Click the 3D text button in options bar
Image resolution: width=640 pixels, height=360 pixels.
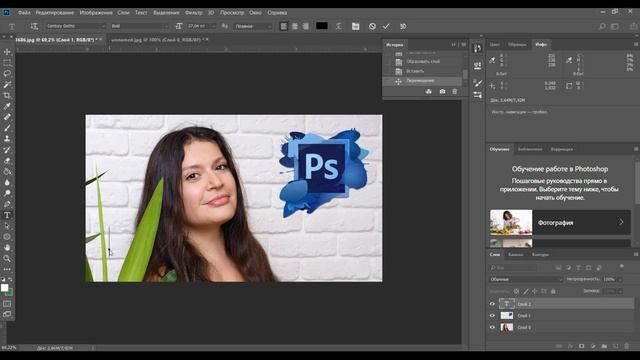pos(403,26)
